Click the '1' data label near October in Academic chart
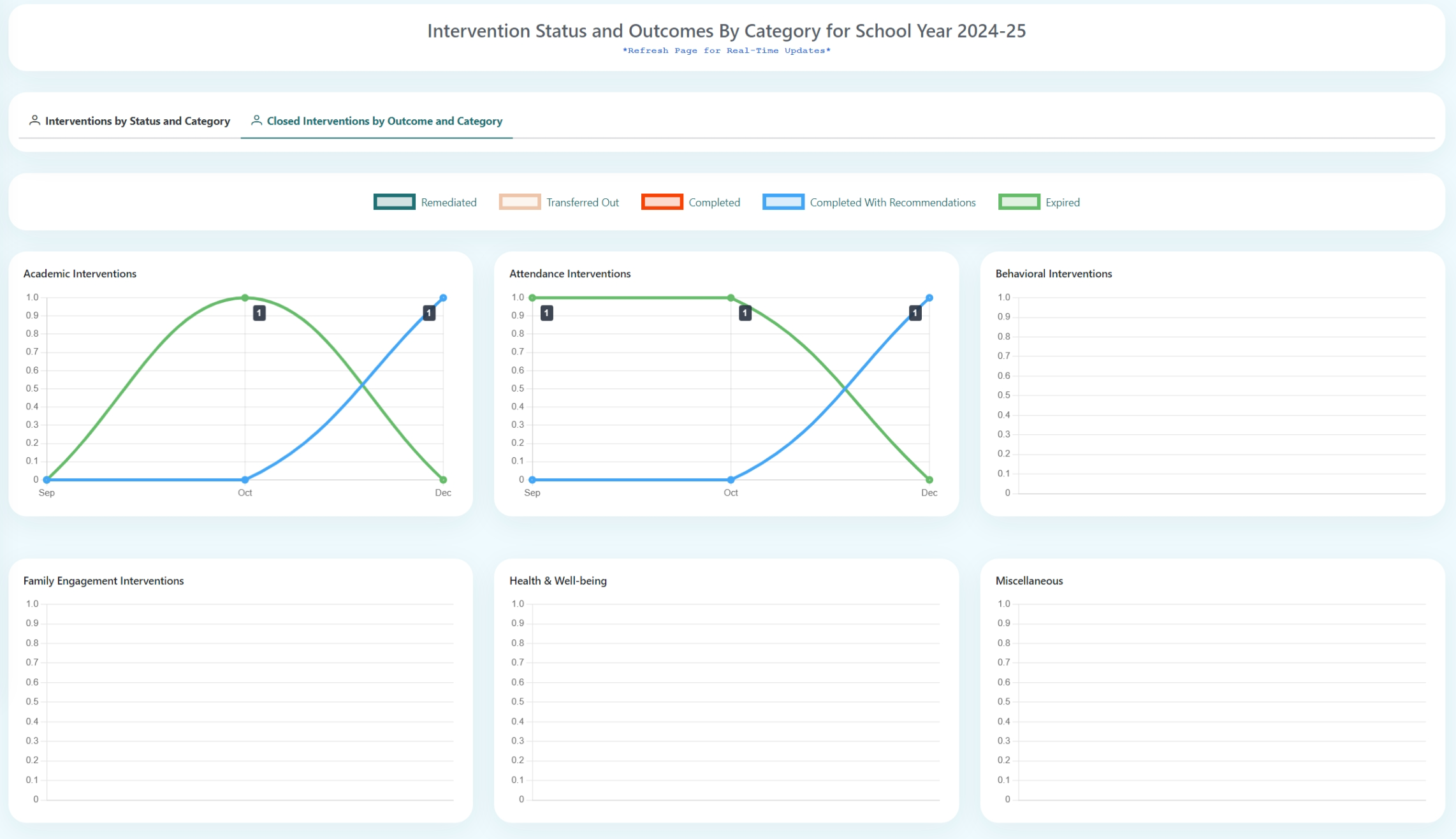 click(259, 312)
